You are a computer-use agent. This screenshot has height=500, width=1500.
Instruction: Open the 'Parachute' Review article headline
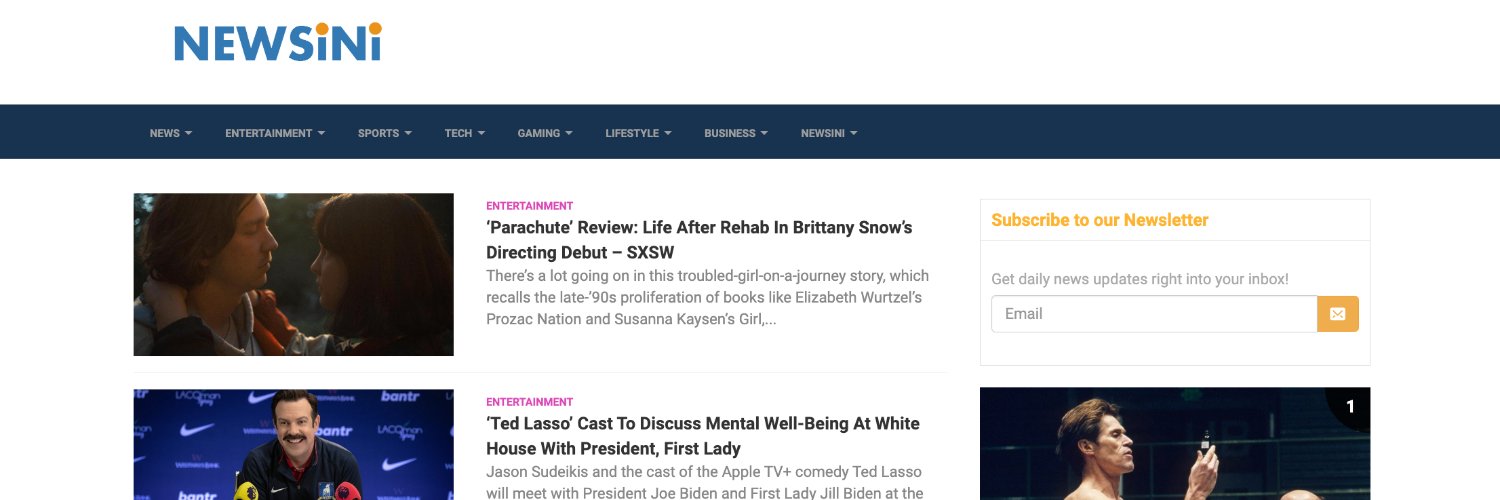[x=699, y=240]
